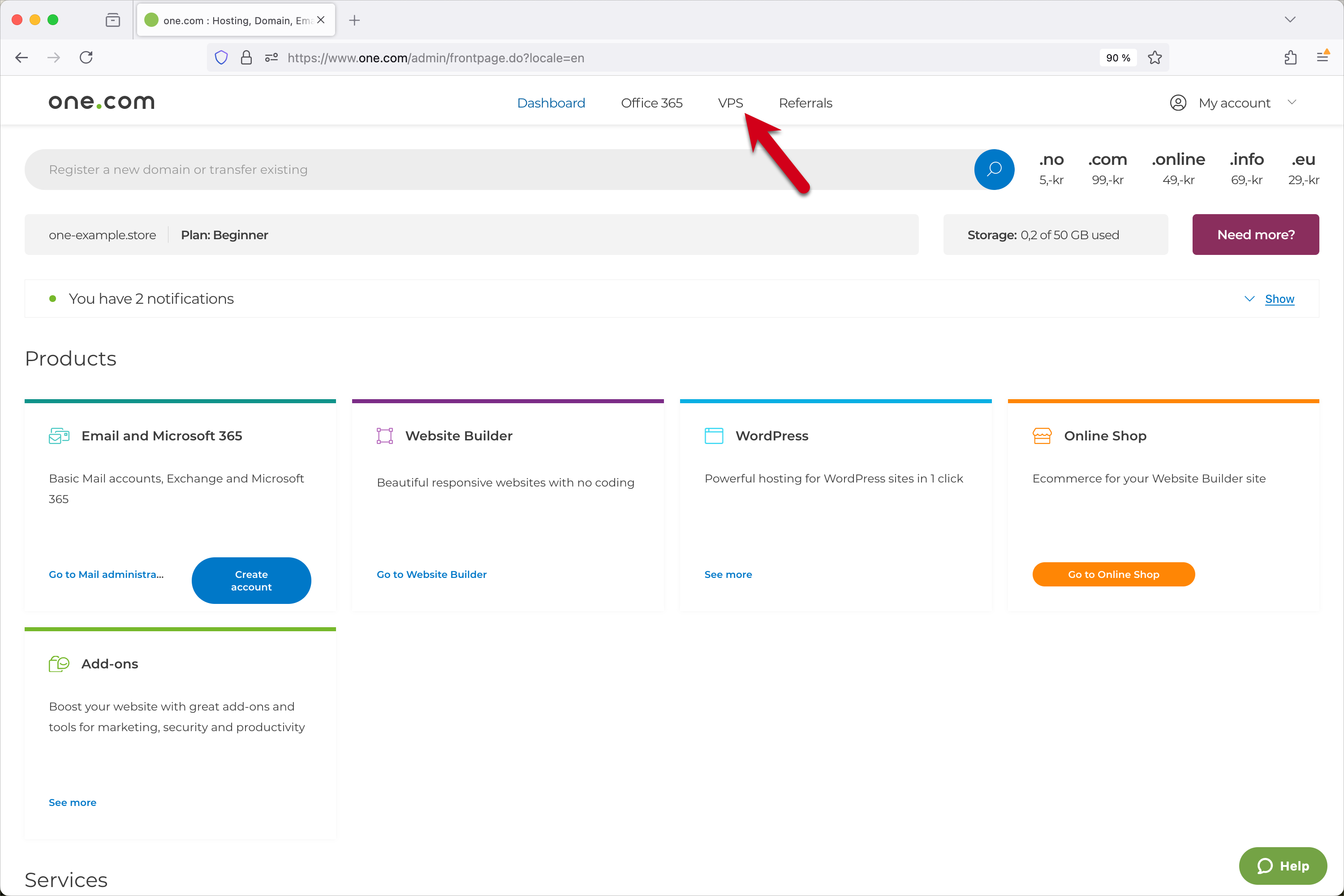Expand notifications with chevron beside Show
The image size is (1344, 896).
(1249, 299)
